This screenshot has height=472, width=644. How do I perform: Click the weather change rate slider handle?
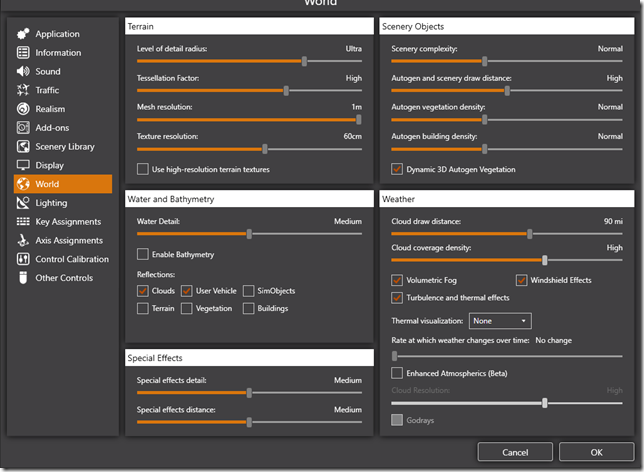[395, 356]
